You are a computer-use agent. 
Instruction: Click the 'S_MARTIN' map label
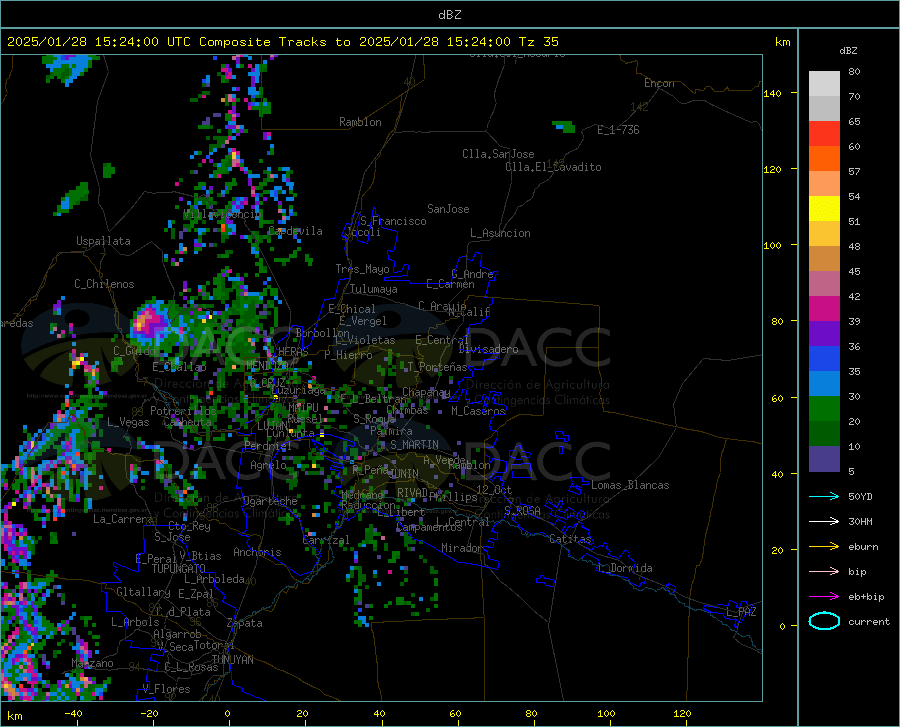point(414,445)
